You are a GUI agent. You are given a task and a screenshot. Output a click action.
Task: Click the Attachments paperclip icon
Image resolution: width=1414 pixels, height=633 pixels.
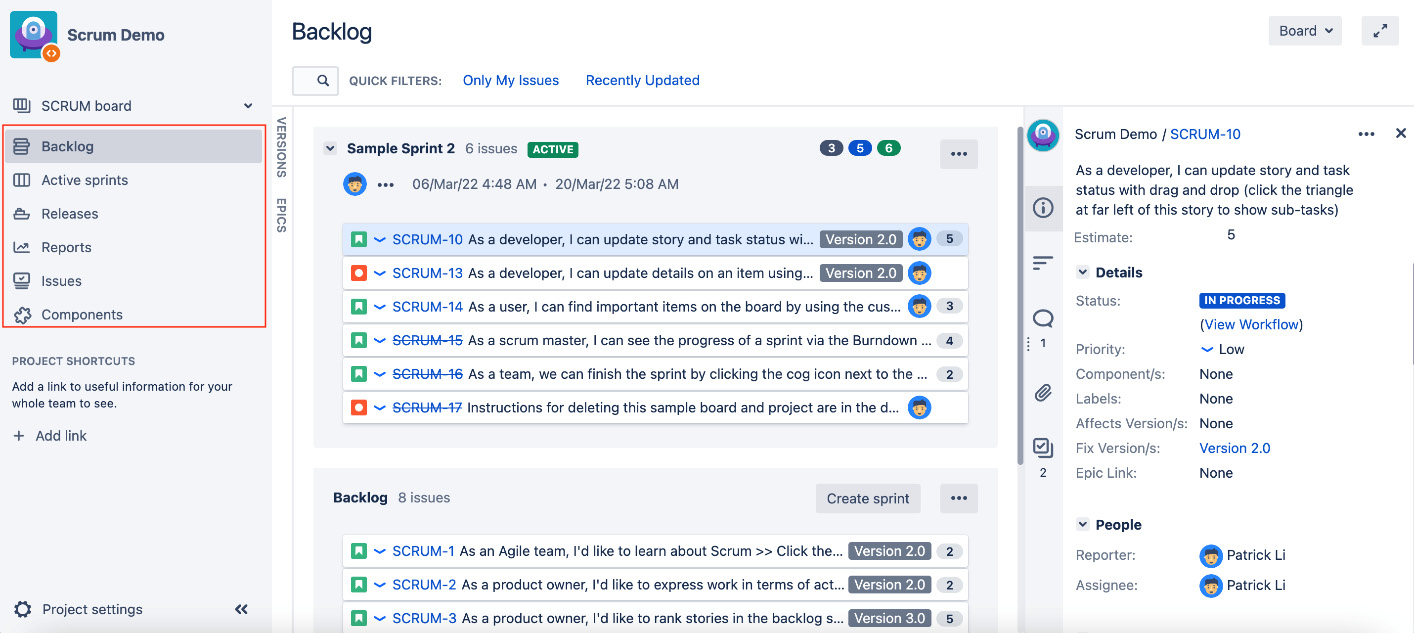(x=1043, y=393)
